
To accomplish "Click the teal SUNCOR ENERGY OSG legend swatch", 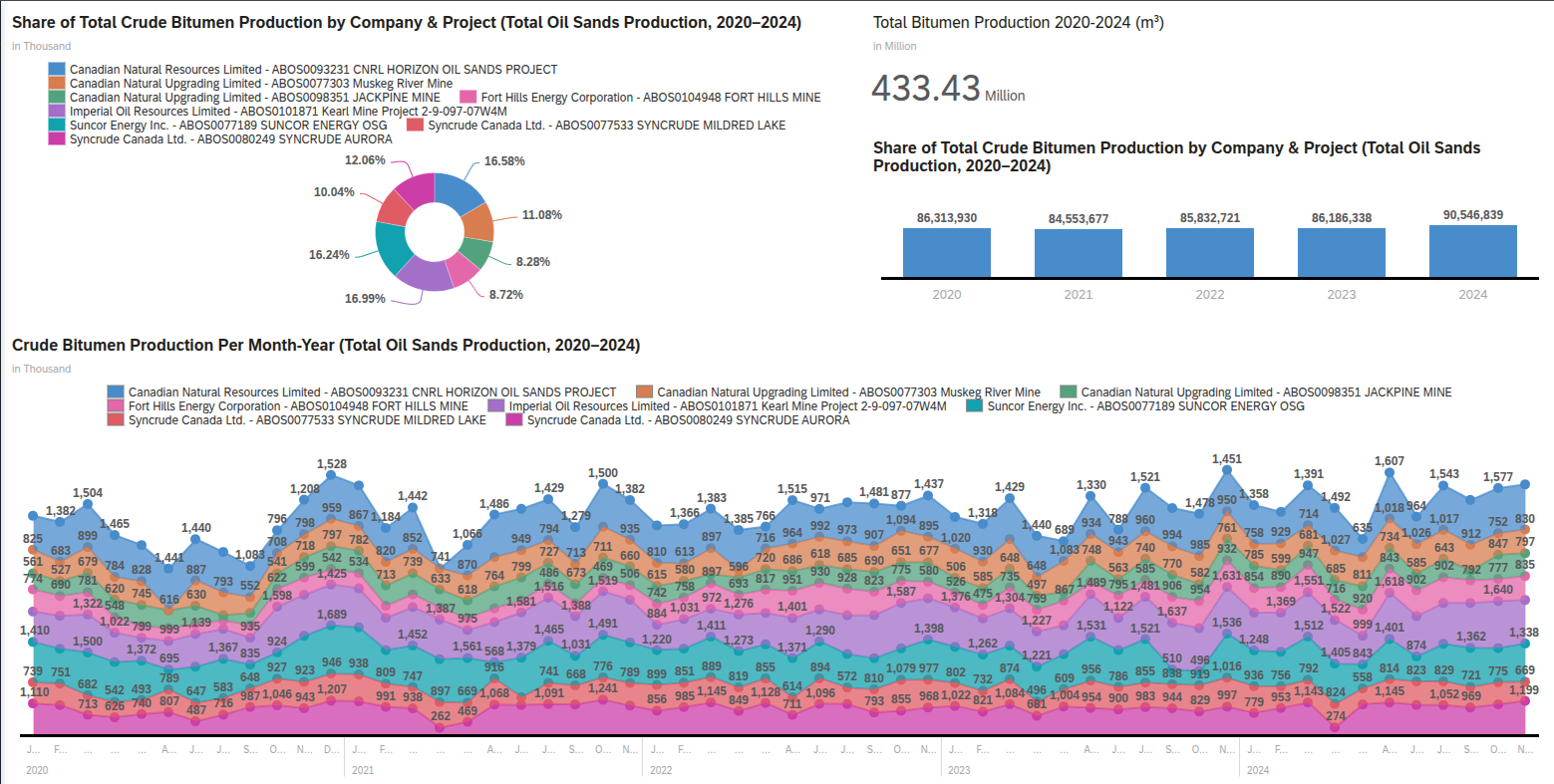I will coord(59,125).
